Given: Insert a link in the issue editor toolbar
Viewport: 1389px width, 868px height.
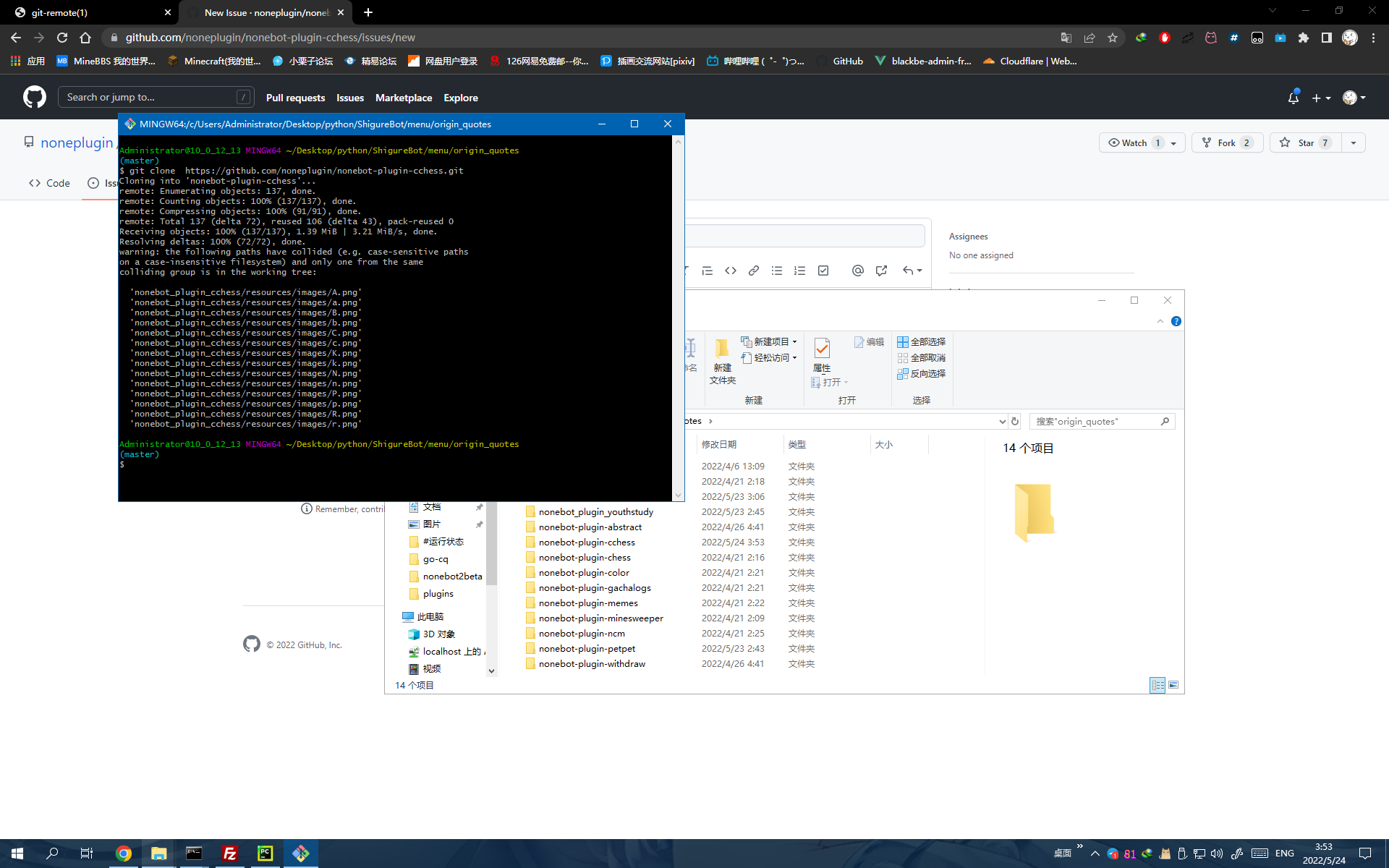Looking at the screenshot, I should pos(754,270).
